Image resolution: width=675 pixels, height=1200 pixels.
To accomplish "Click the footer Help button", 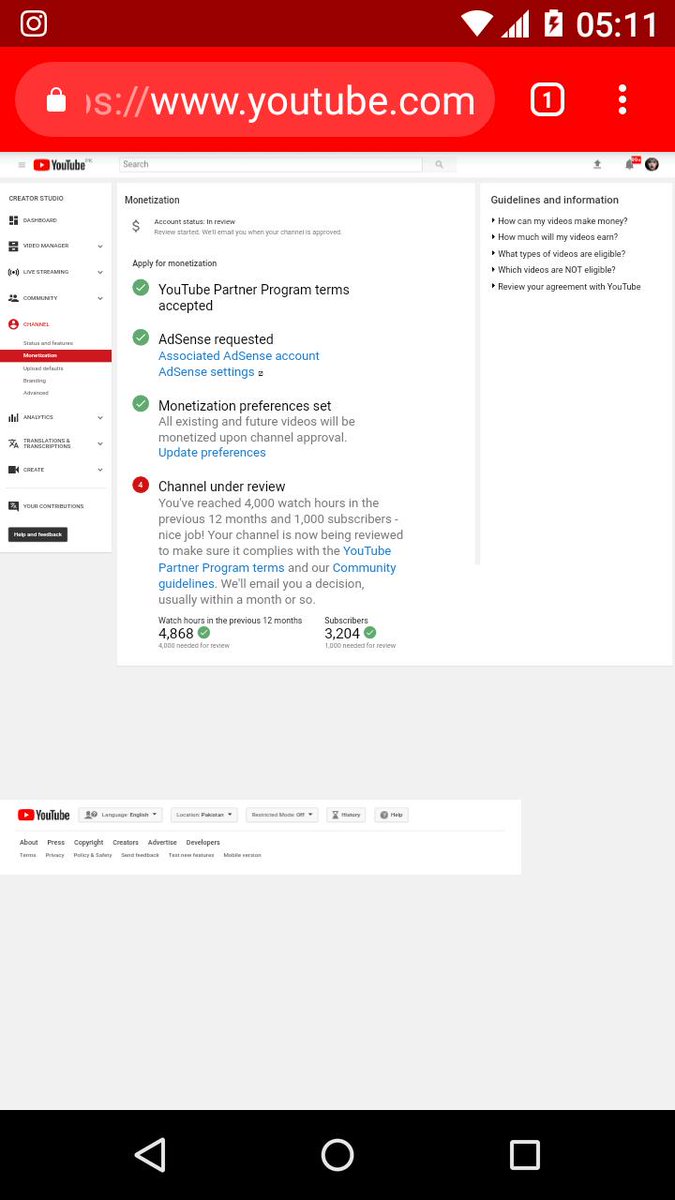I will coord(391,815).
